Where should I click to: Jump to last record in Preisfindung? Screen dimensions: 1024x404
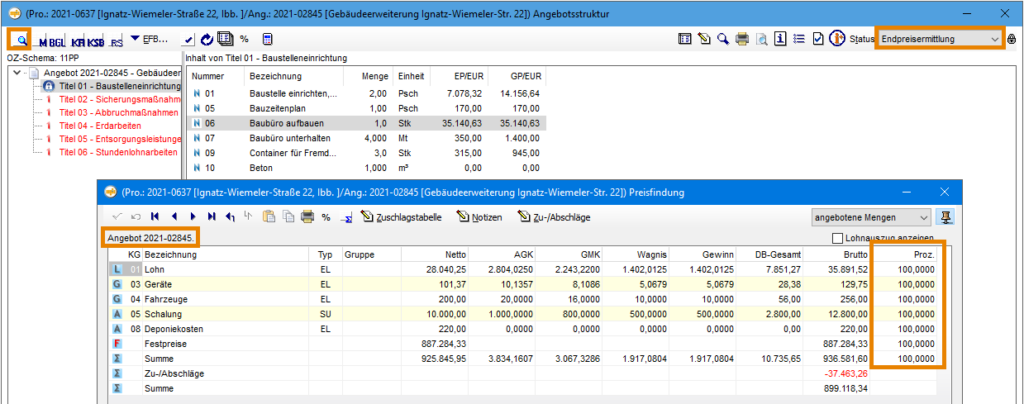(x=212, y=216)
